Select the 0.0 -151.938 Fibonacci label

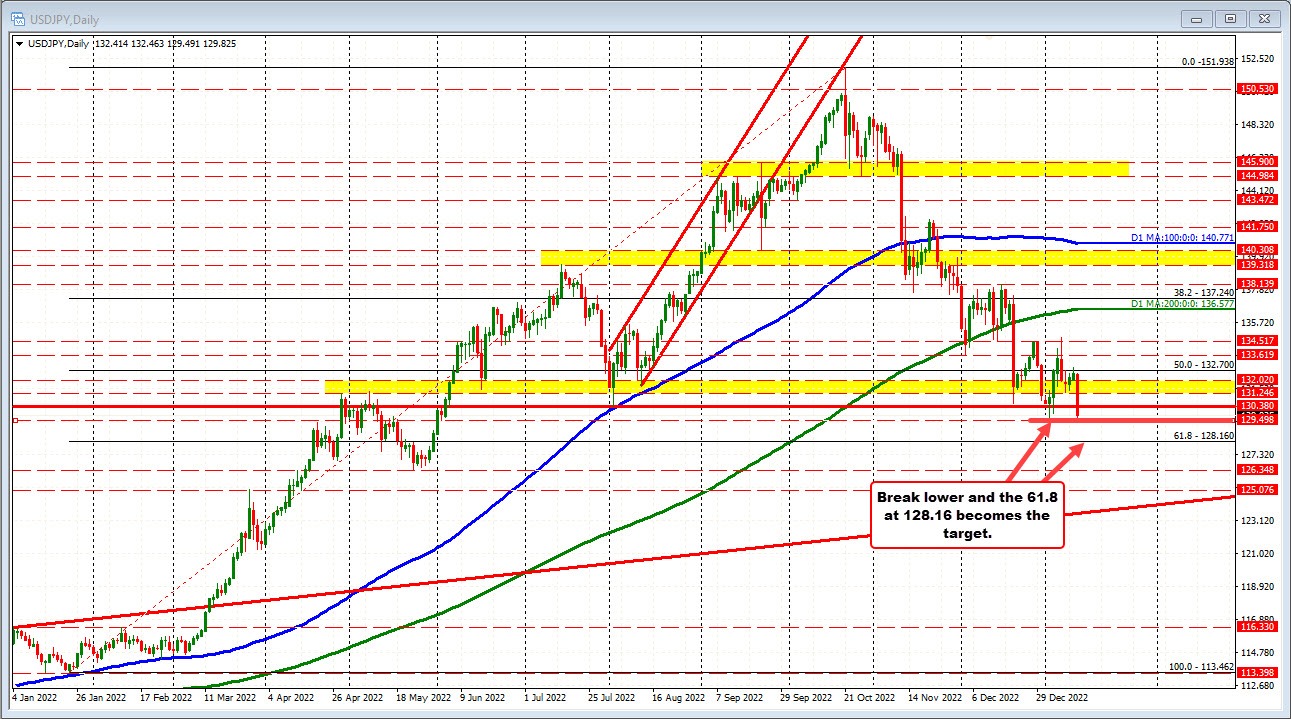pos(1207,61)
